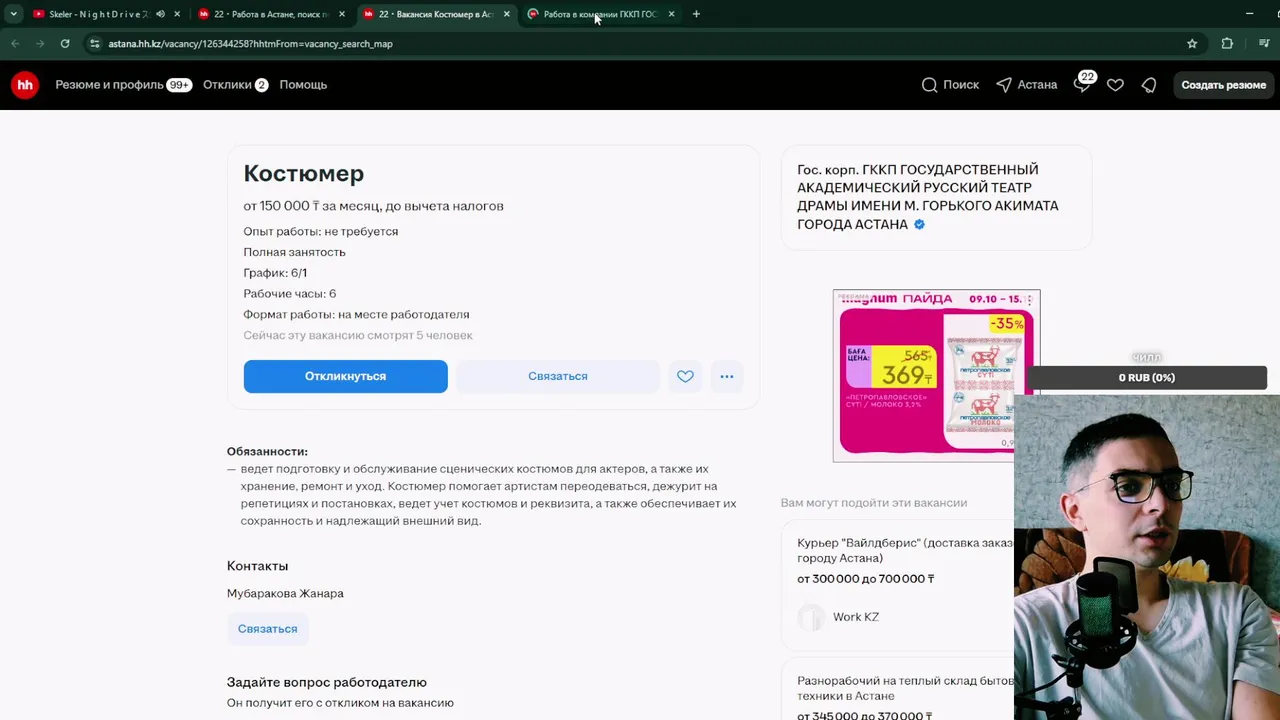The image size is (1280, 720).
Task: Close the Работа в Астане tab
Action: [x=341, y=14]
